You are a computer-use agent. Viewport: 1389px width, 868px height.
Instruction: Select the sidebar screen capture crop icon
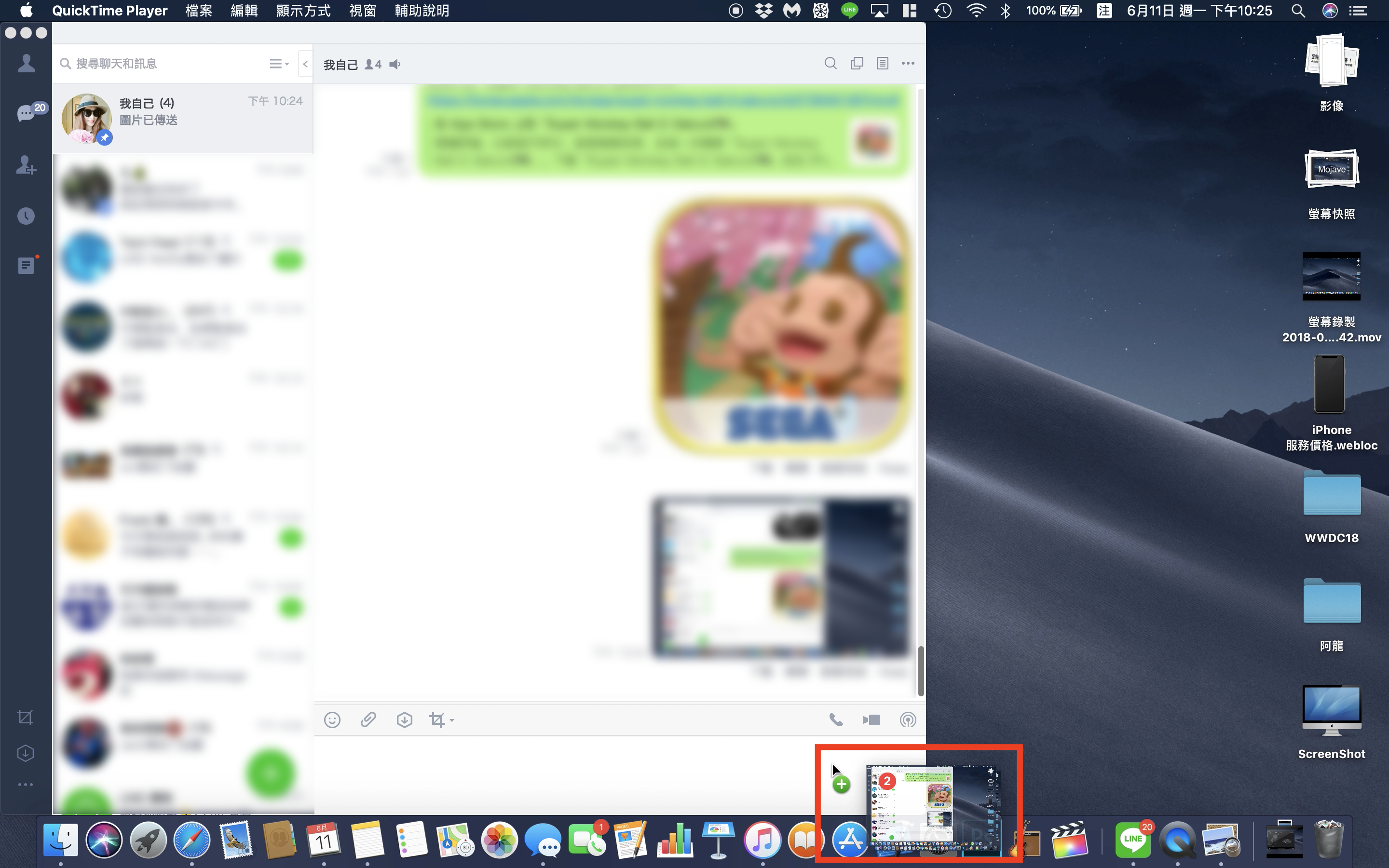[x=25, y=717]
